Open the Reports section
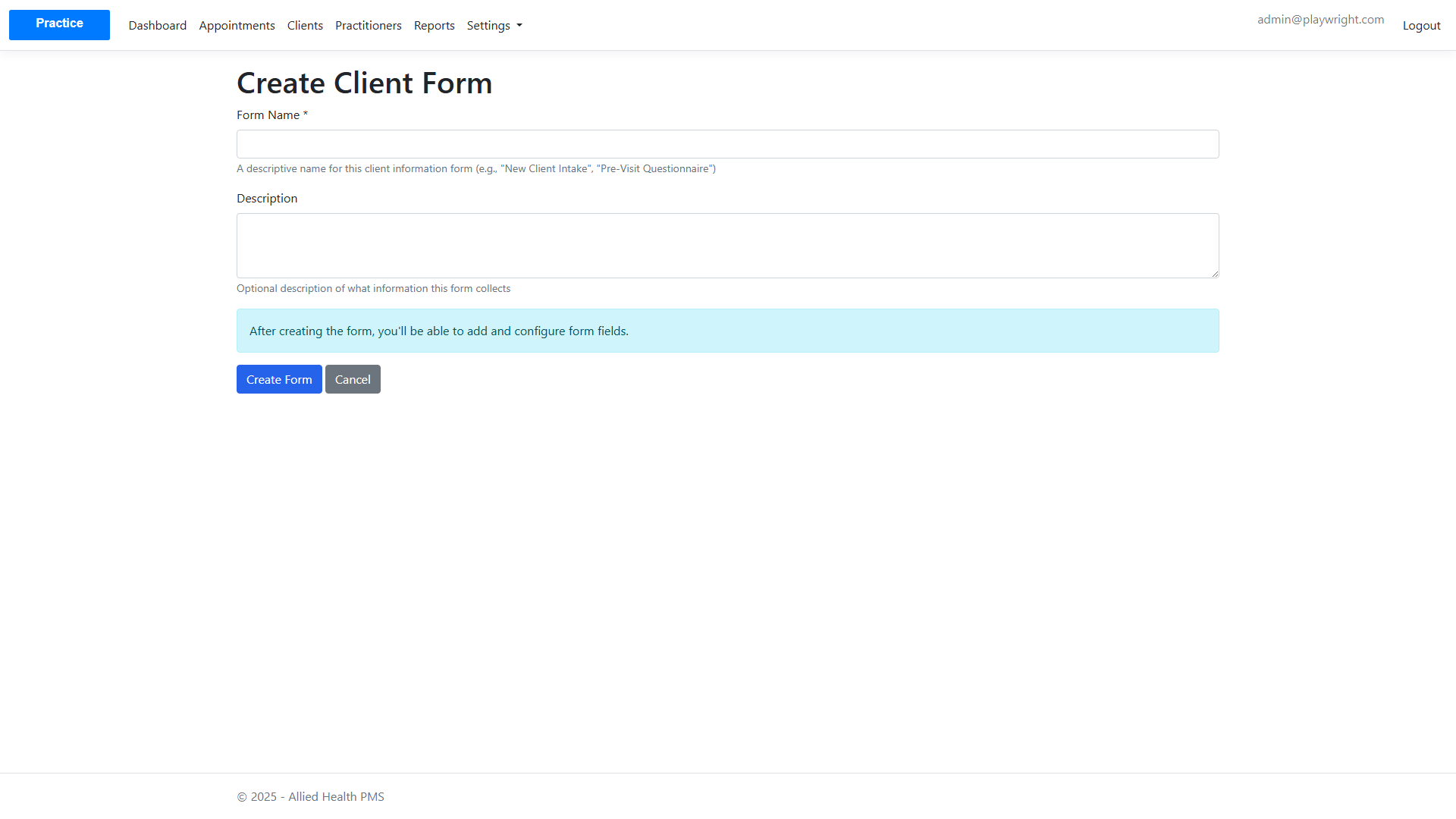The width and height of the screenshot is (1456, 819). (435, 26)
